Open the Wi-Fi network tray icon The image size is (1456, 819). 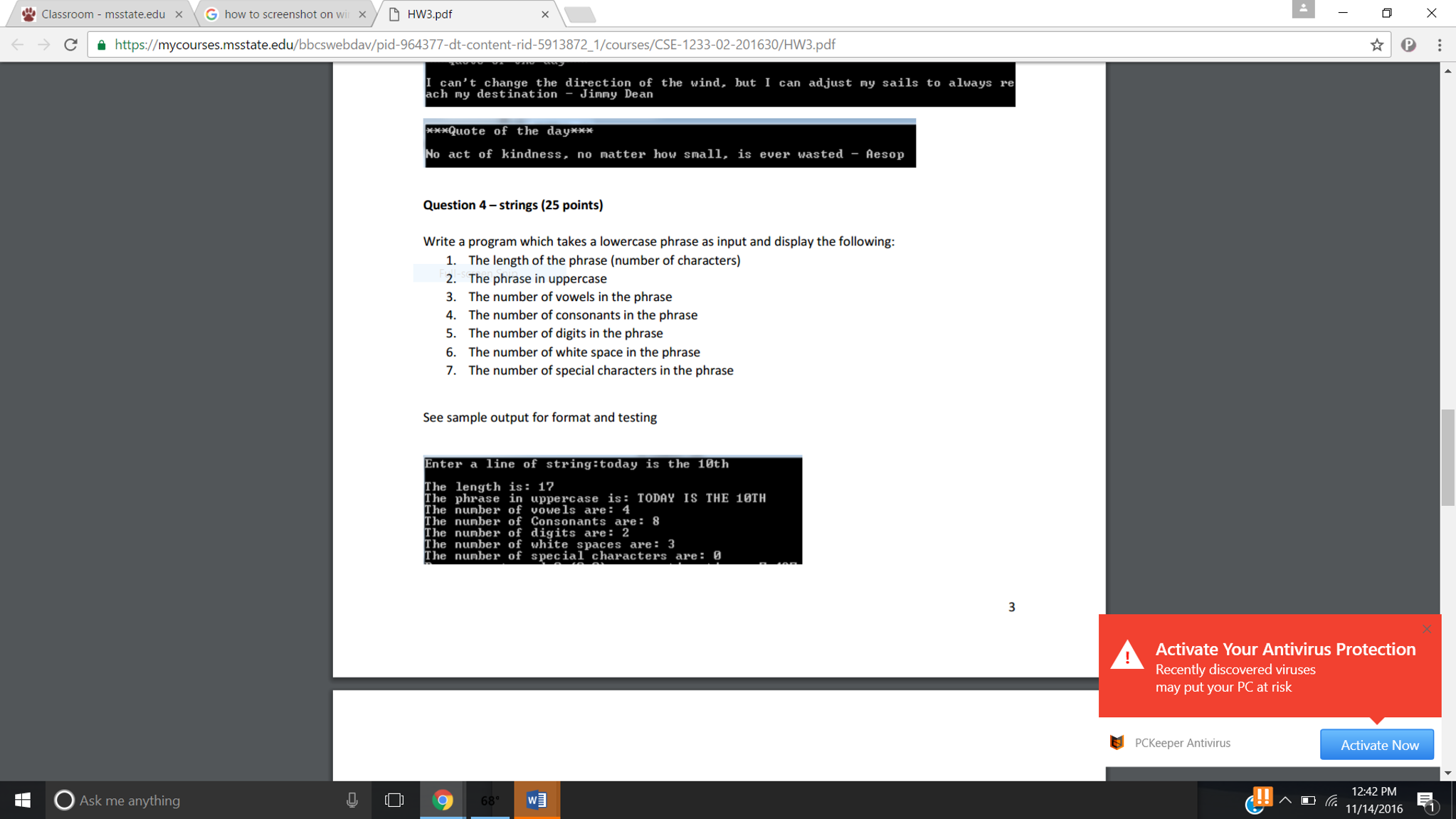pos(1331,800)
